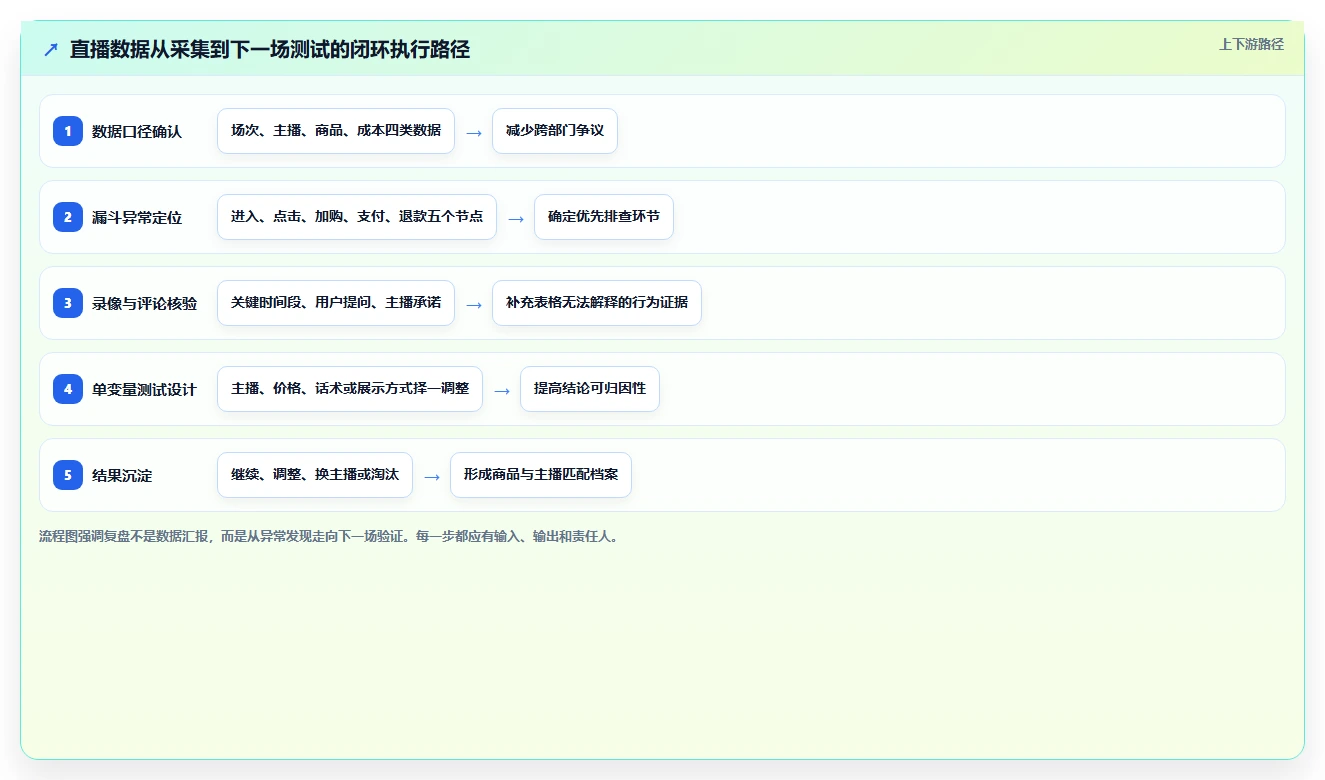Viewport: 1325px width, 780px height.
Task: Click the 结果沉淀 step label
Action: pyautogui.click(x=122, y=475)
